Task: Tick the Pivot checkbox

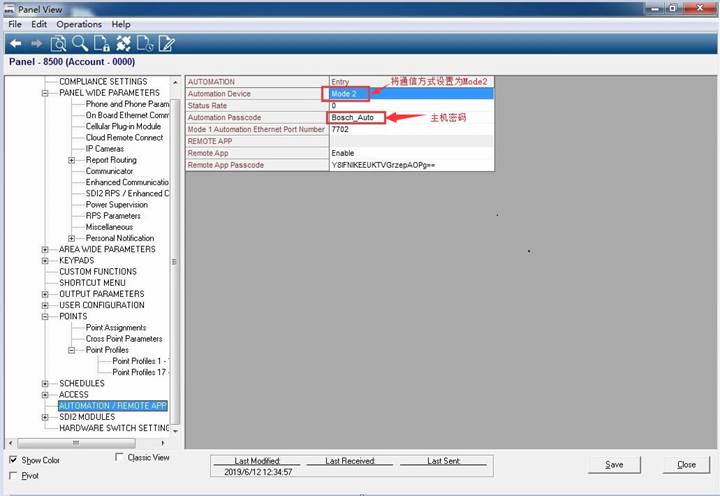Action: coord(13,476)
